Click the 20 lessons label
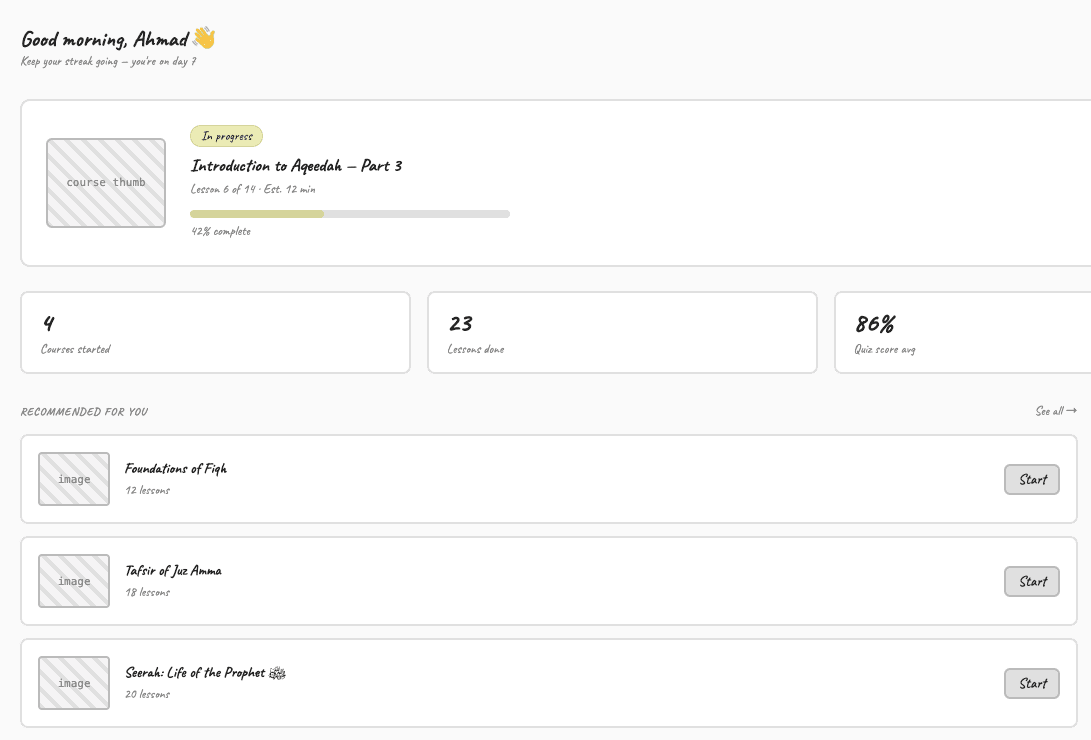The image size is (1091, 740). (x=148, y=694)
